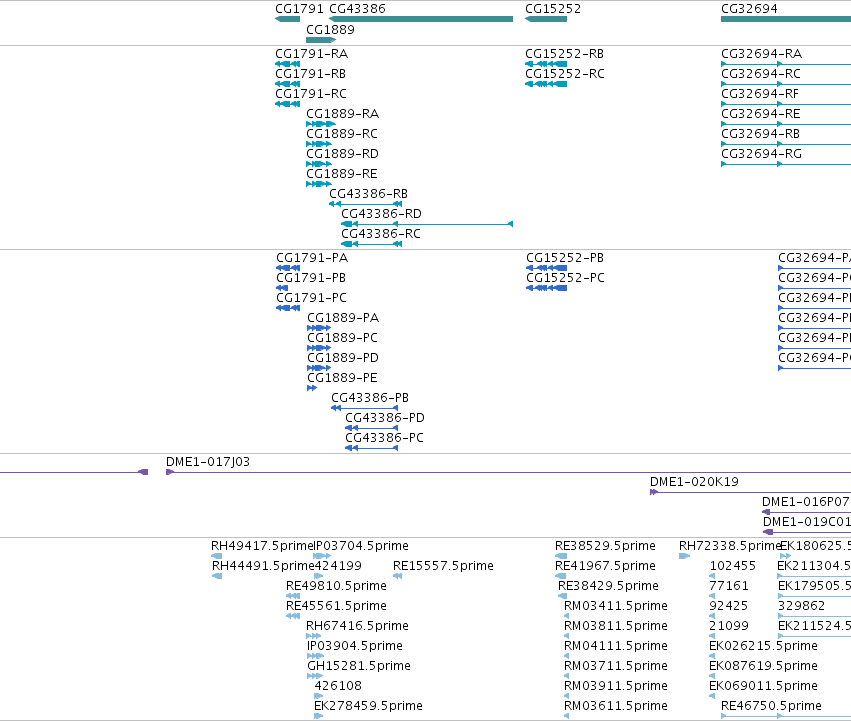Click protein CG1791-PA
Screen dimensions: 851x721
coord(312,258)
